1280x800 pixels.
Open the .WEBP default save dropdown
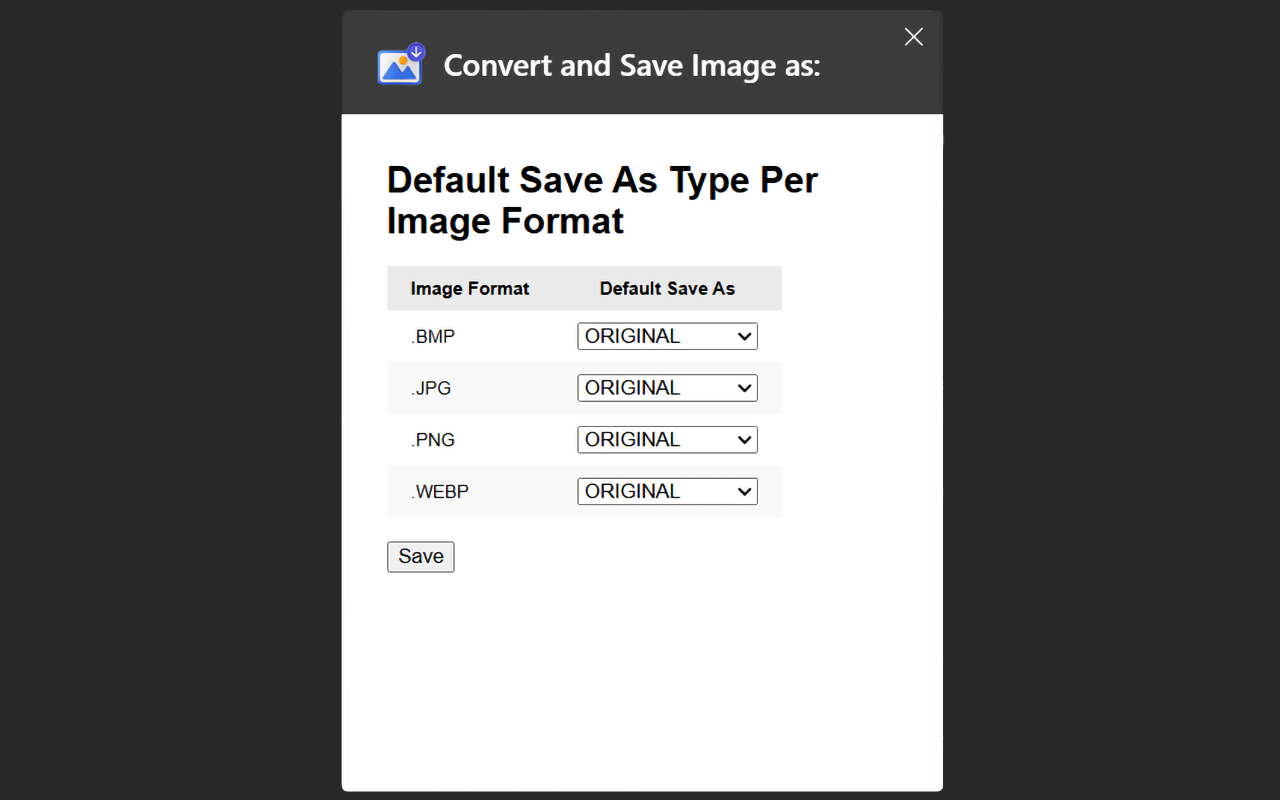point(666,492)
